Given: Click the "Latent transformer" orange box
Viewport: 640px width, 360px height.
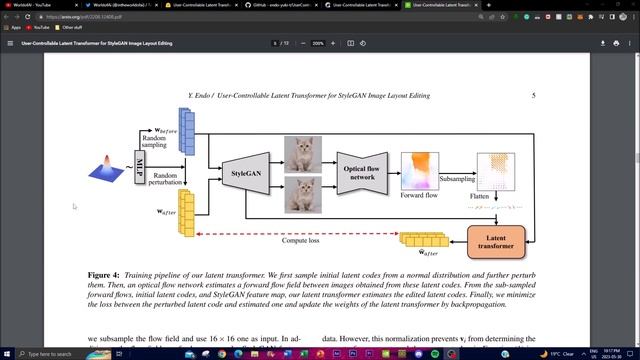Looking at the screenshot, I should coord(496,242).
